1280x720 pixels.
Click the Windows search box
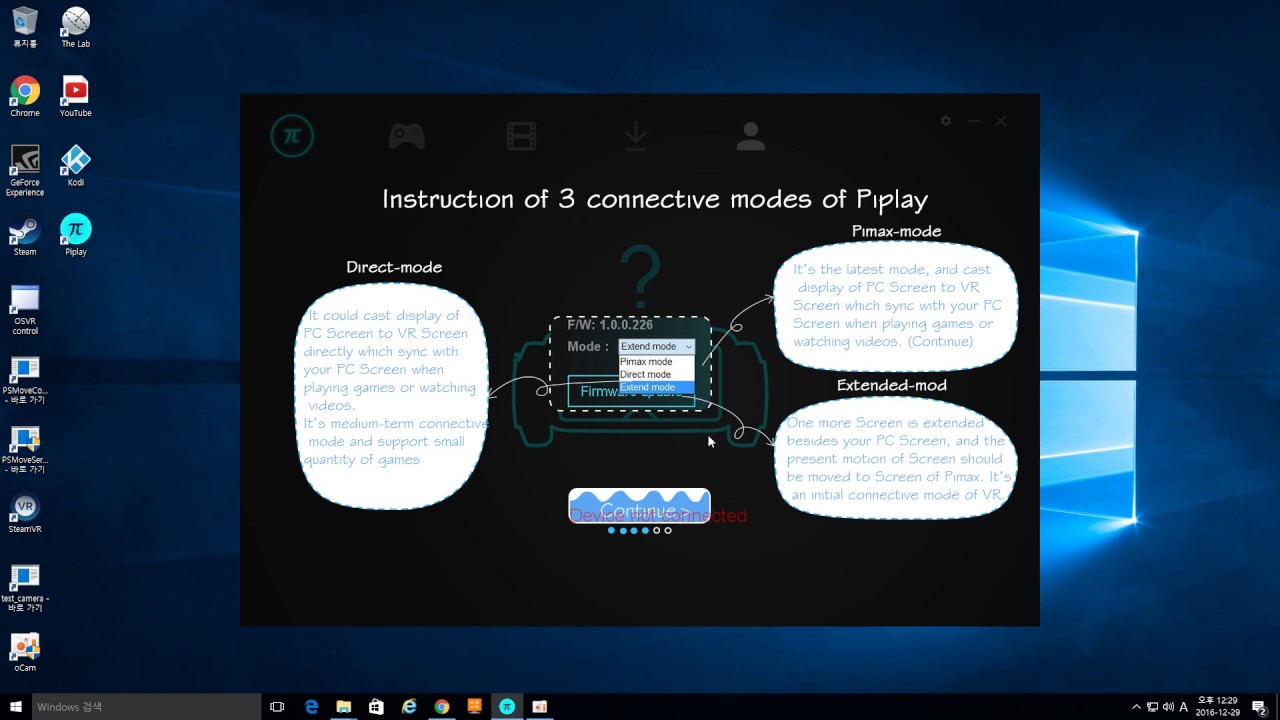pyautogui.click(x=146, y=707)
